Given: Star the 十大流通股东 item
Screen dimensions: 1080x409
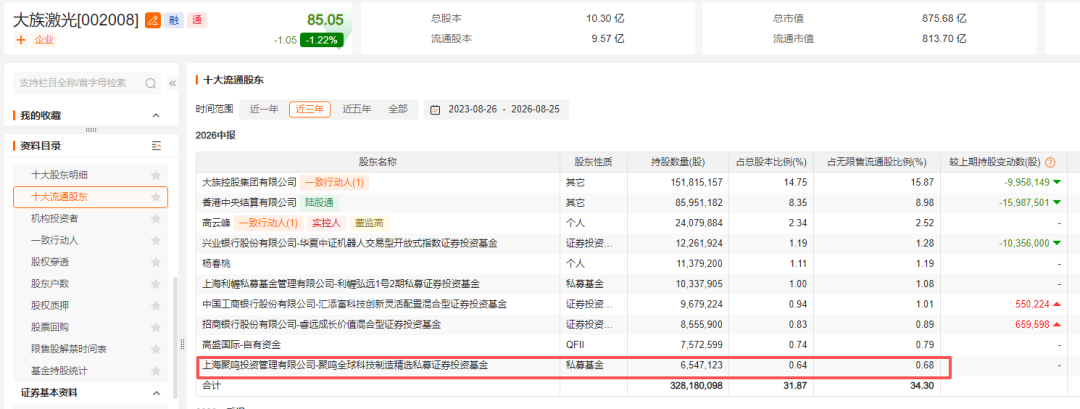Looking at the screenshot, I should tap(156, 197).
